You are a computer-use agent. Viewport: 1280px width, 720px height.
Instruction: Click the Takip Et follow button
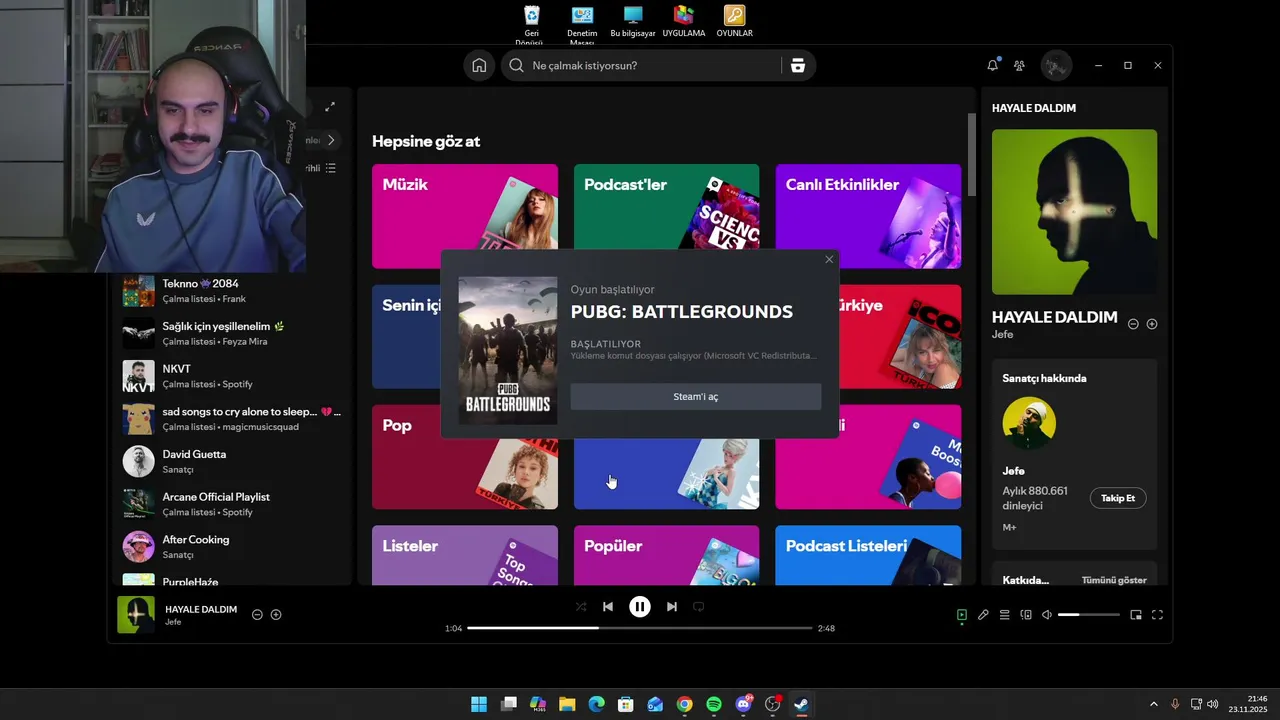tap(1118, 498)
